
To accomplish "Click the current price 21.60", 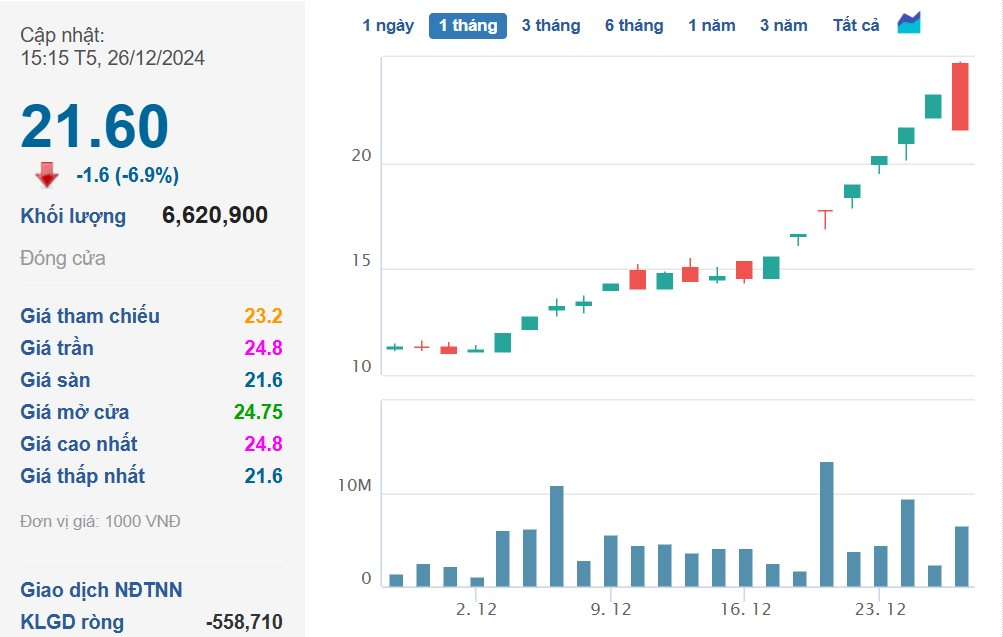I will pyautogui.click(x=95, y=127).
